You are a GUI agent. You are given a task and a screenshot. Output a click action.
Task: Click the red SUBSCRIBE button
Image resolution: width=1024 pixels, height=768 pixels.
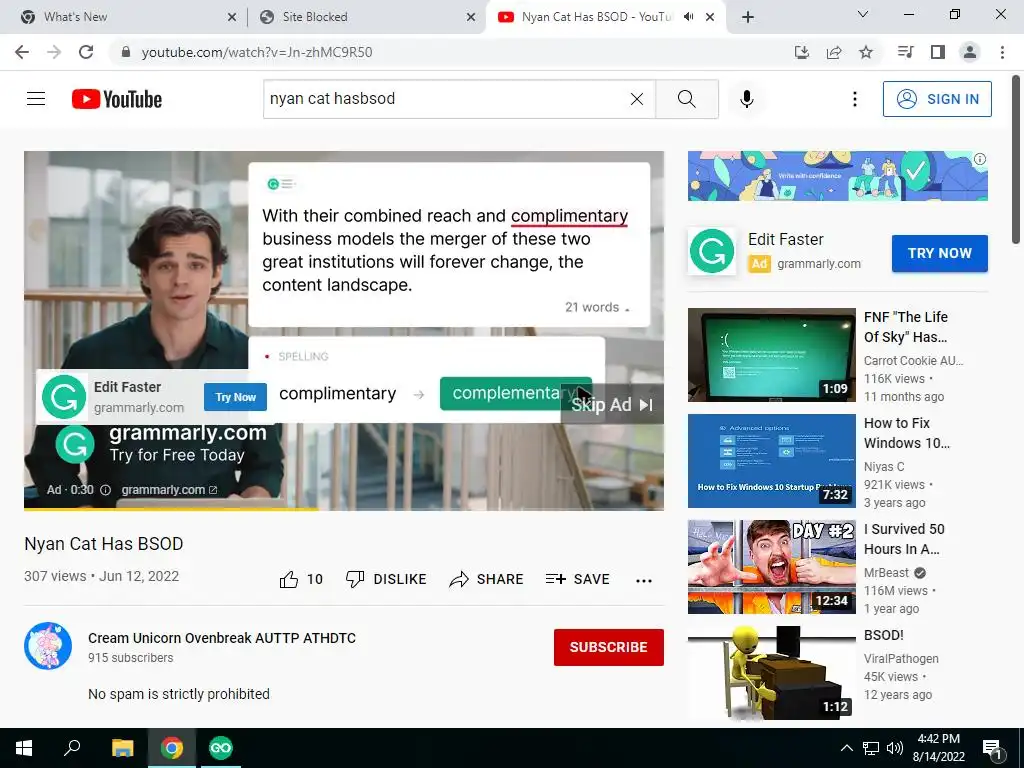tap(609, 647)
